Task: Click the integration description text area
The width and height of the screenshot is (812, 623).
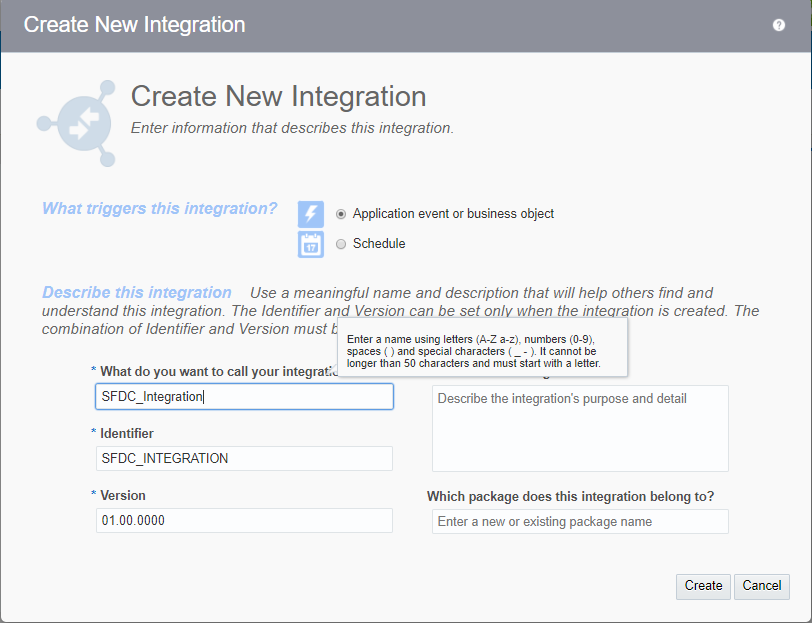Action: tap(580, 428)
